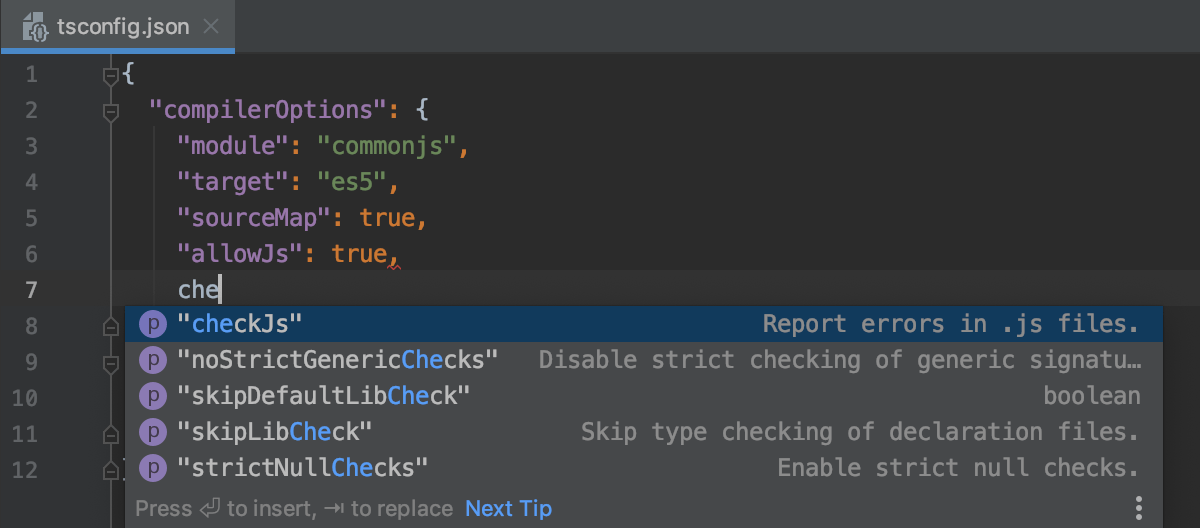Click the "sourceMap" key on line 5
This screenshot has height=528, width=1200.
(x=254, y=218)
